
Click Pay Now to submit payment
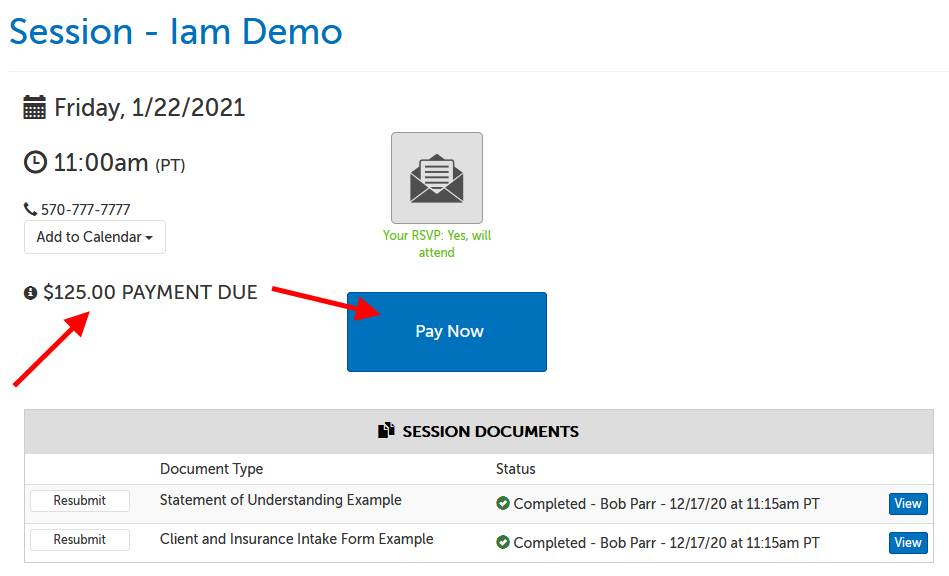446,331
